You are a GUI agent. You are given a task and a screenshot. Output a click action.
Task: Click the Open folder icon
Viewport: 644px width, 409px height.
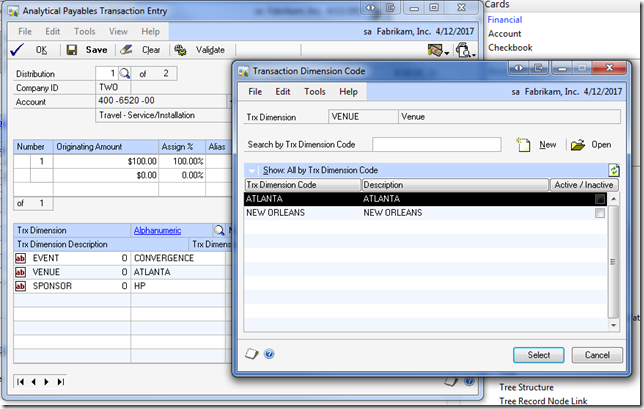point(578,145)
